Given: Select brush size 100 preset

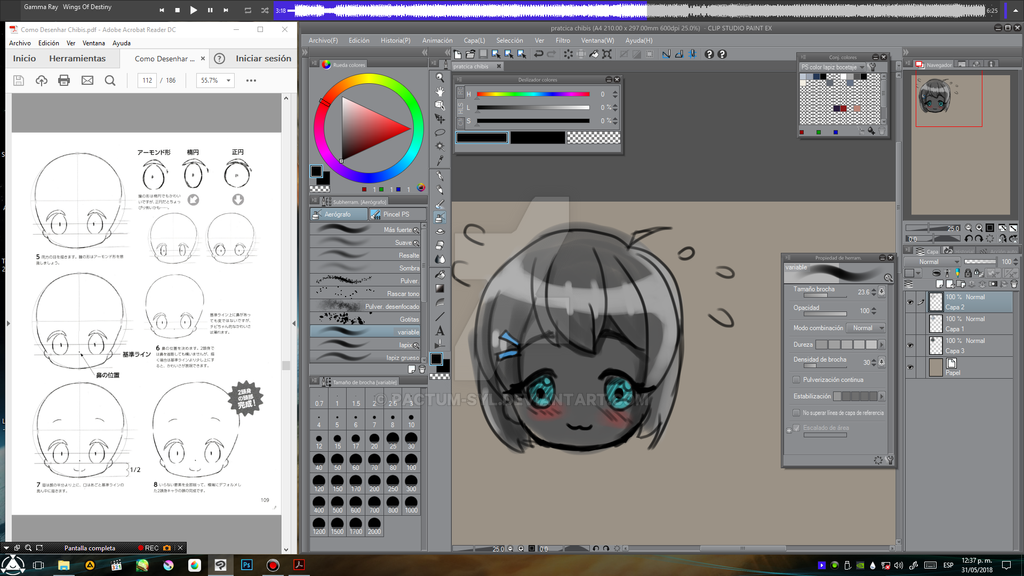Looking at the screenshot, I should coord(411,463).
